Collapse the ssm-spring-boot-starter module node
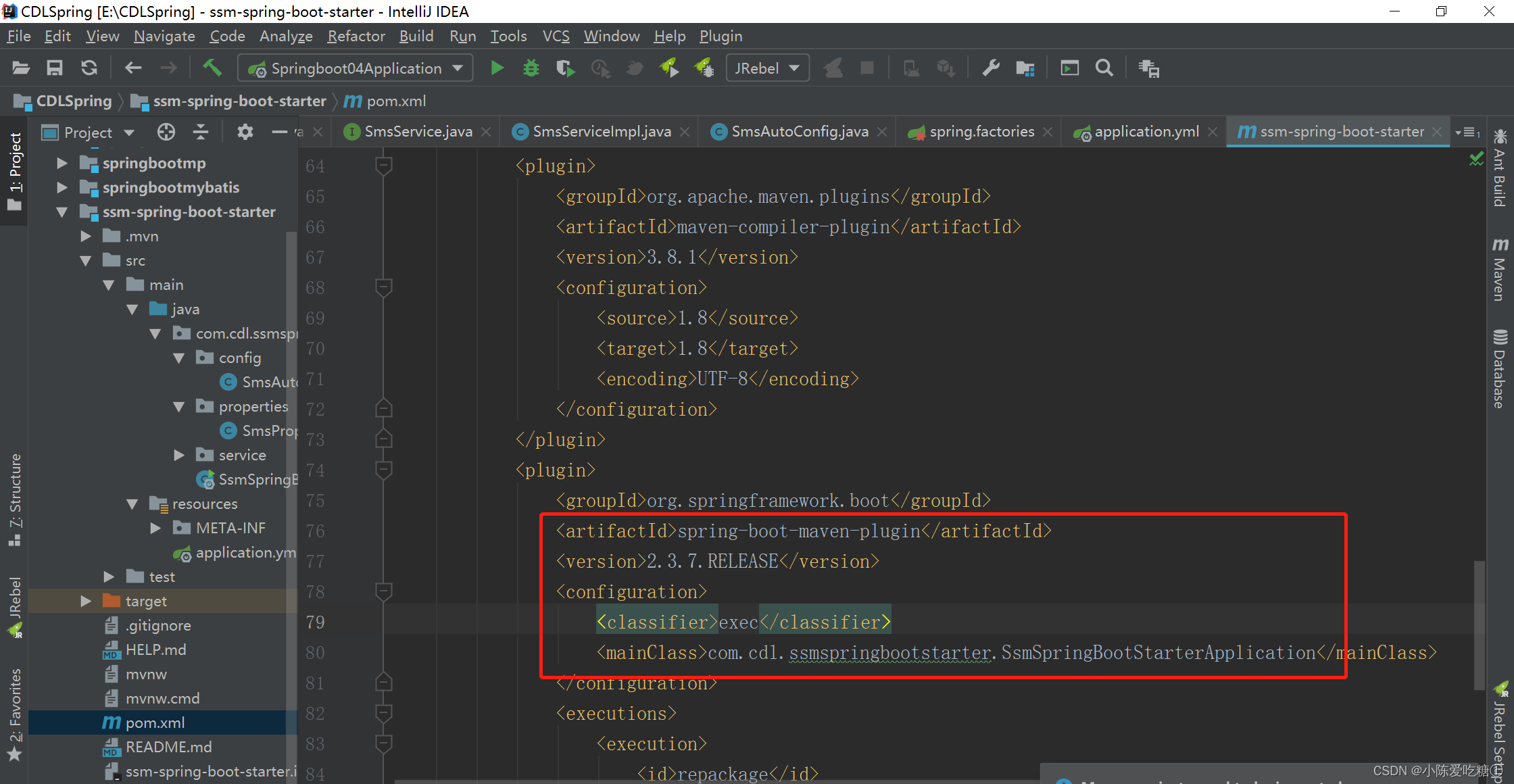The height and width of the screenshot is (784, 1514). (x=62, y=212)
